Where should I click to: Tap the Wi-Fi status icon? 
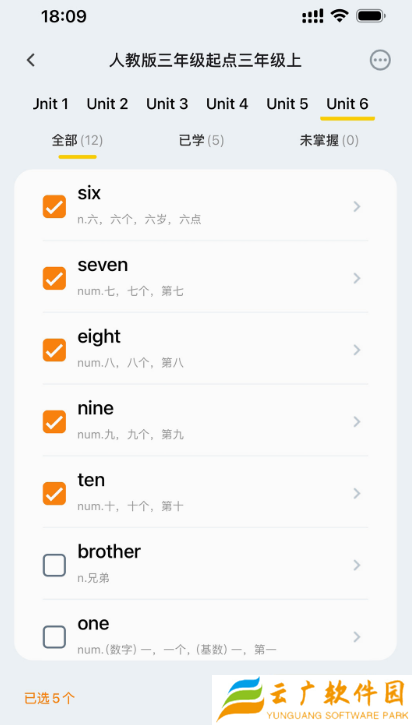pos(339,17)
